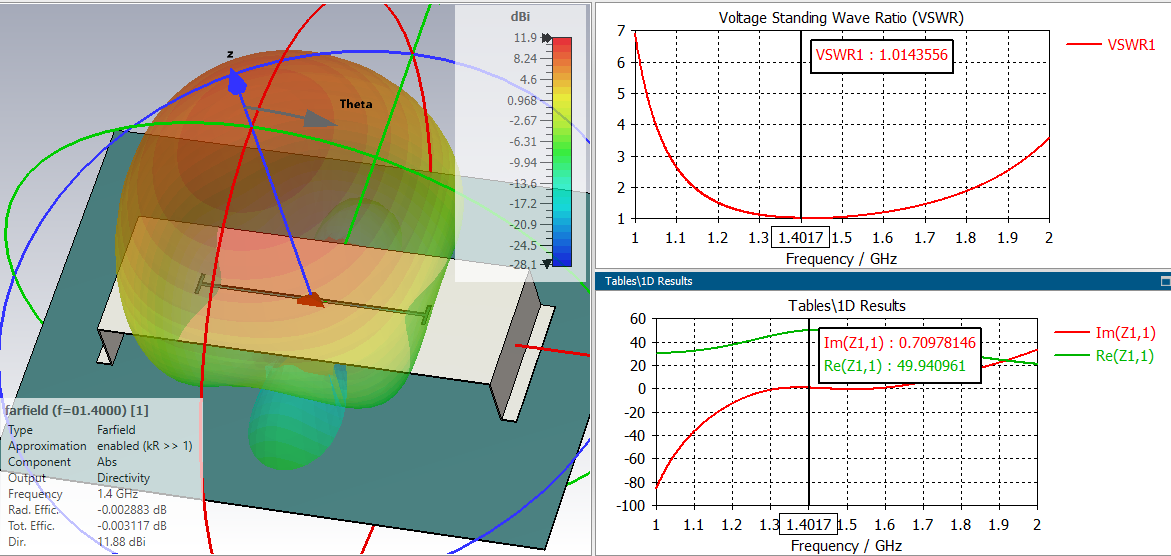Maximize the Tables\1D Results pane
The width and height of the screenshot is (1171, 556).
tap(1164, 281)
